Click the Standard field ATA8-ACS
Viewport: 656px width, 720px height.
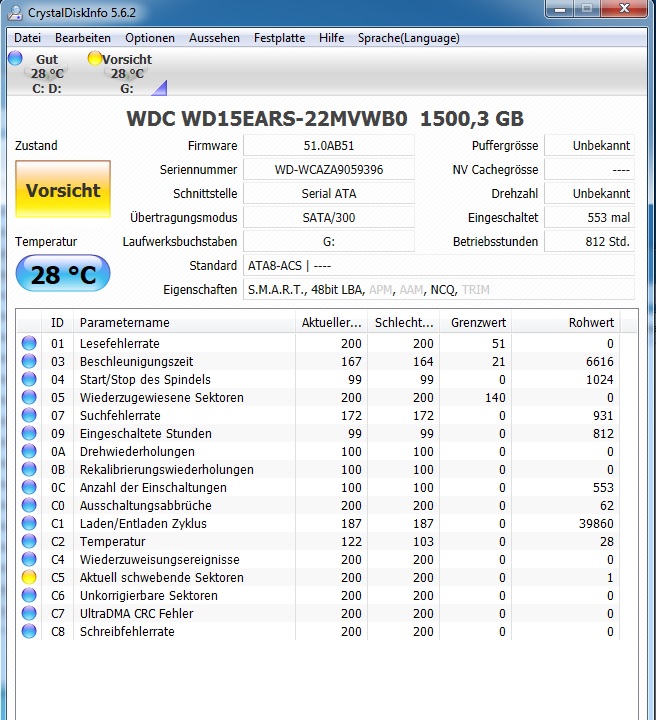[x=439, y=265]
